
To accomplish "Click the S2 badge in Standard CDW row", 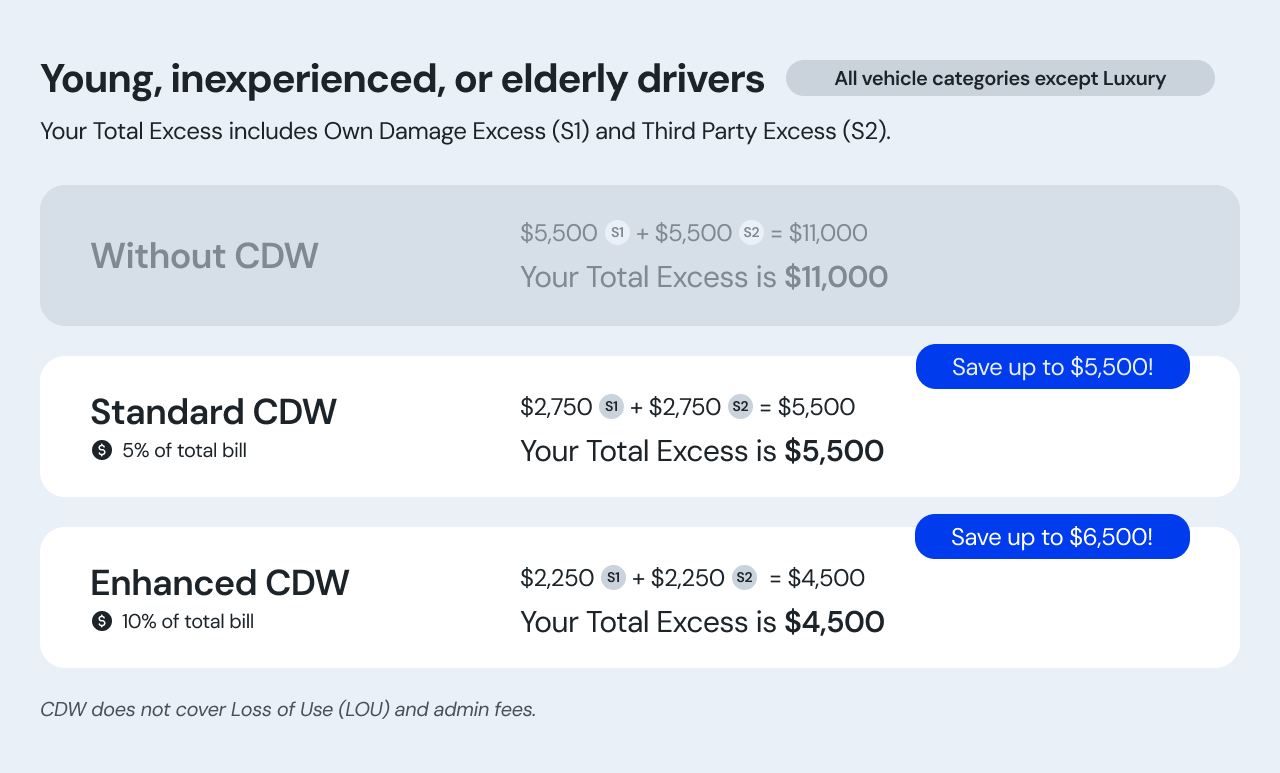I will (x=740, y=407).
